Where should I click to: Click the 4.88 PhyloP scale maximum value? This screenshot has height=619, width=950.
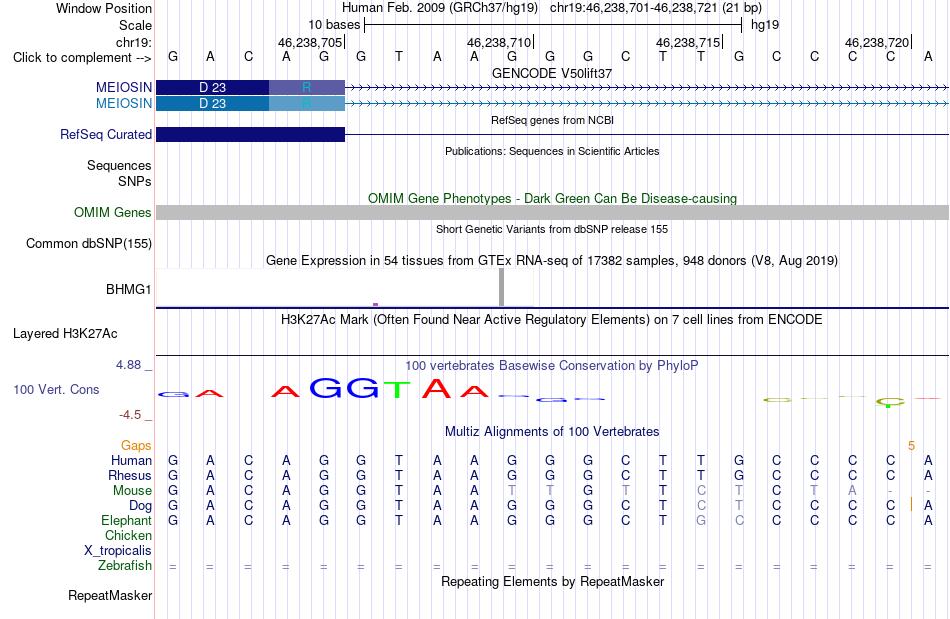click(128, 365)
